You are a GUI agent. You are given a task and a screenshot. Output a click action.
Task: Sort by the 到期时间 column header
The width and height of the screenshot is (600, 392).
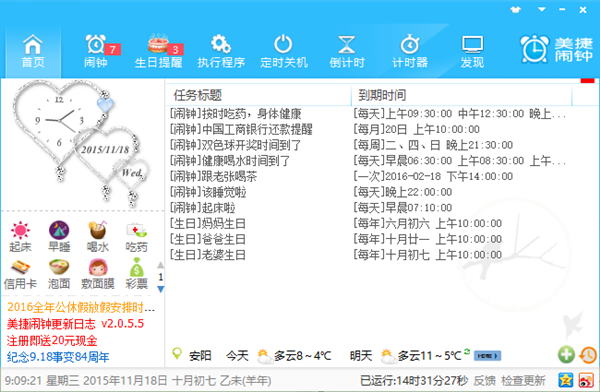point(461,95)
